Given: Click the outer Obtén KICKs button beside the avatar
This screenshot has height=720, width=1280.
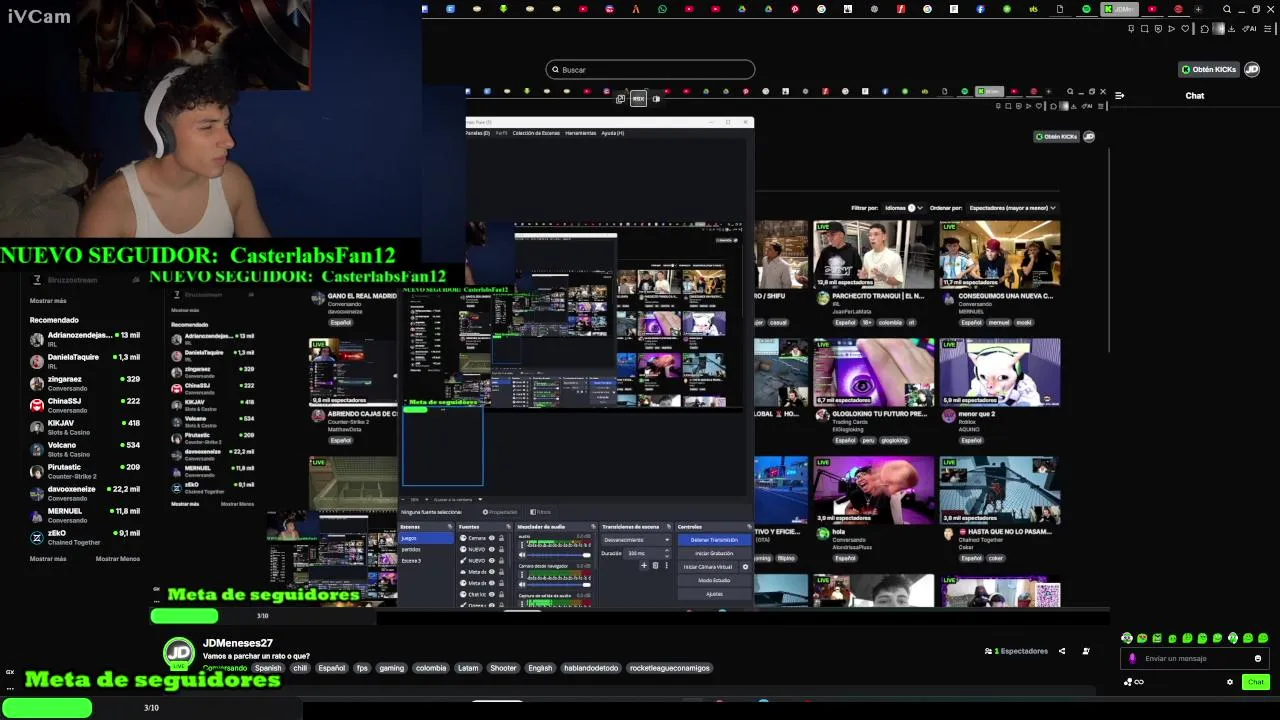Looking at the screenshot, I should click(1208, 69).
